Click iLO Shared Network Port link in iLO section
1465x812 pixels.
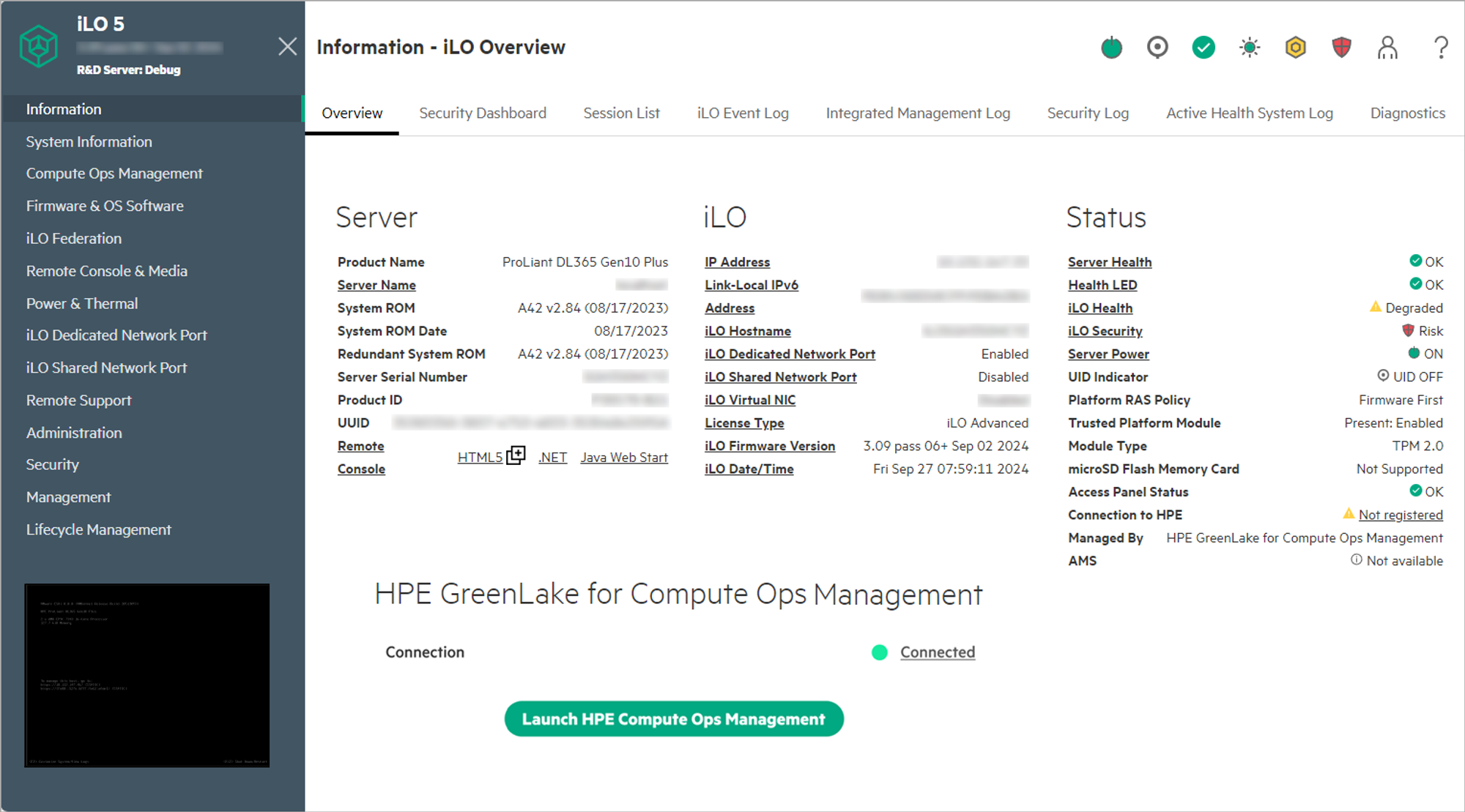point(780,377)
